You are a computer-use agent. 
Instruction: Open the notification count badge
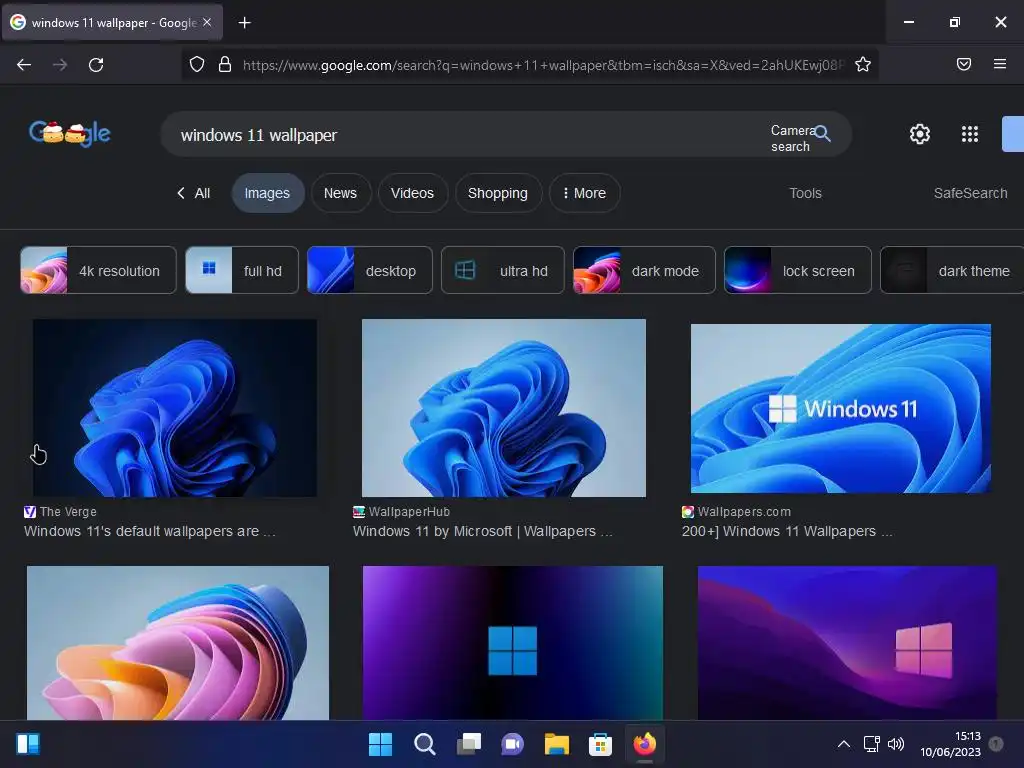tap(996, 744)
